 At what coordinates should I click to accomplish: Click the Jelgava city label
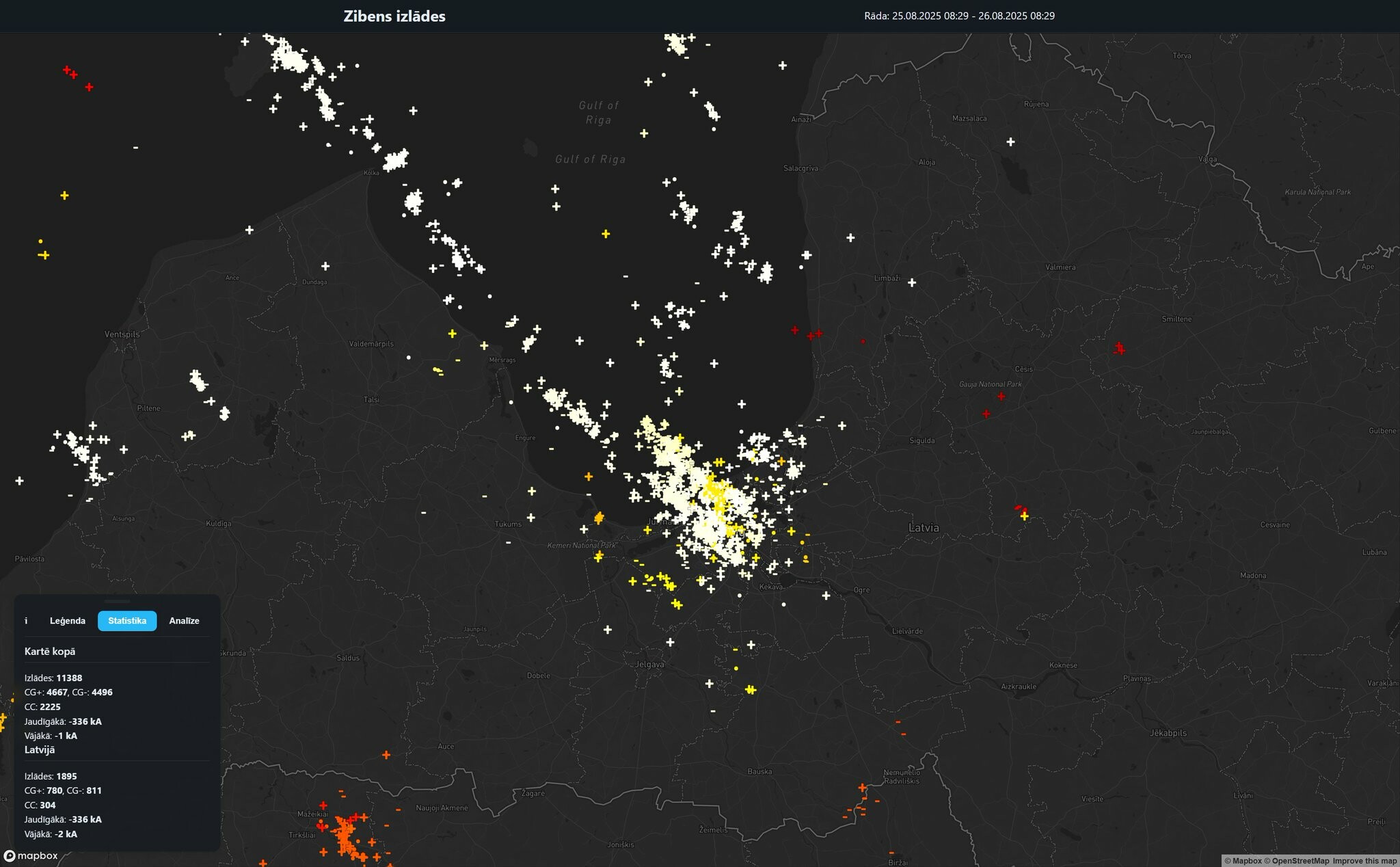[649, 665]
